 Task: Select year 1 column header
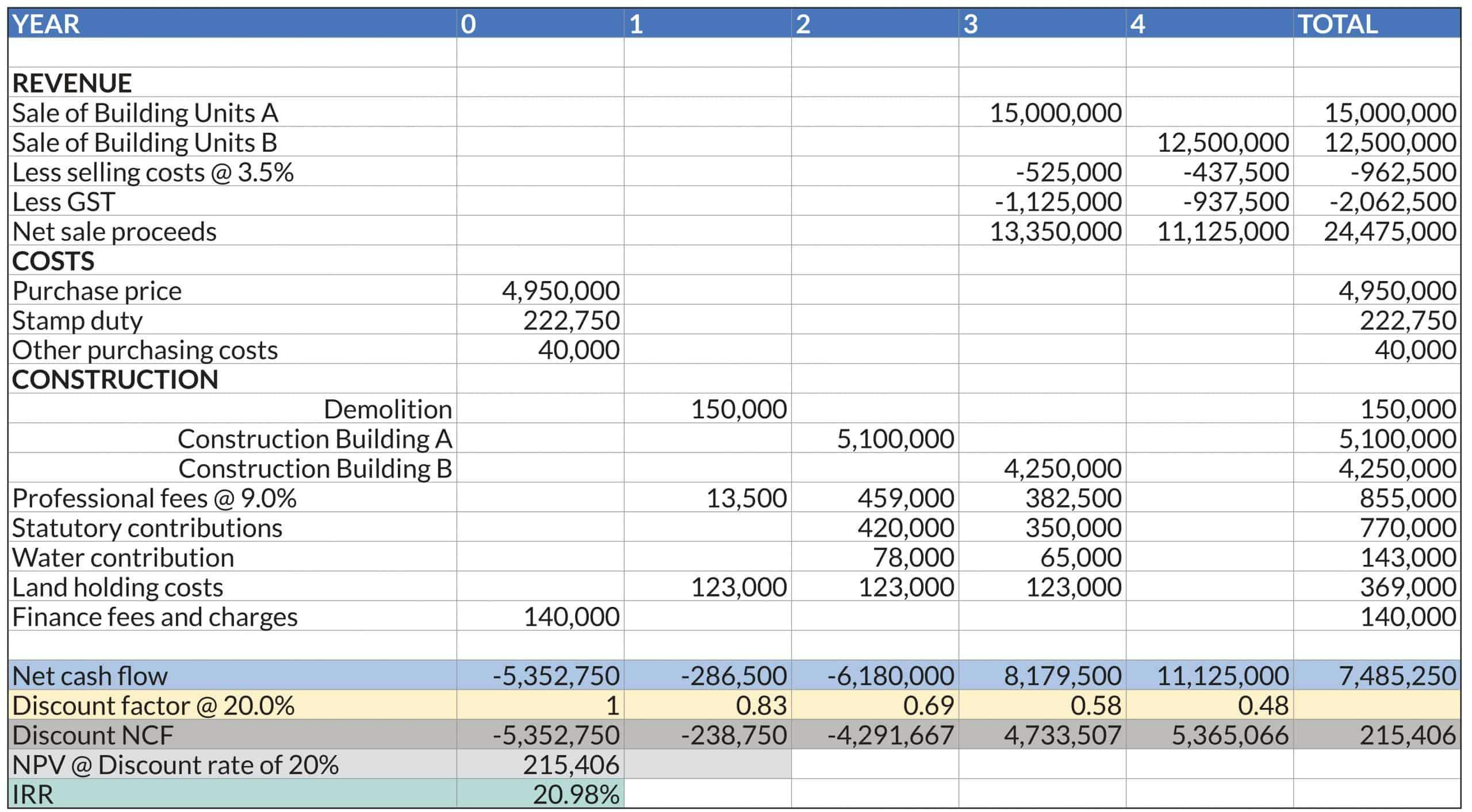tap(708, 24)
